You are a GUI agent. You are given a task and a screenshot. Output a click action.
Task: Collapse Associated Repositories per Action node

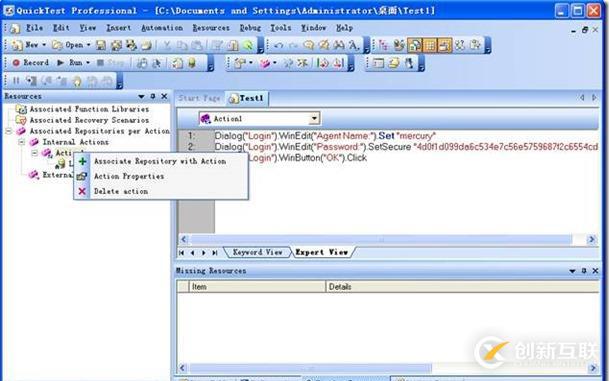[x=9, y=131]
